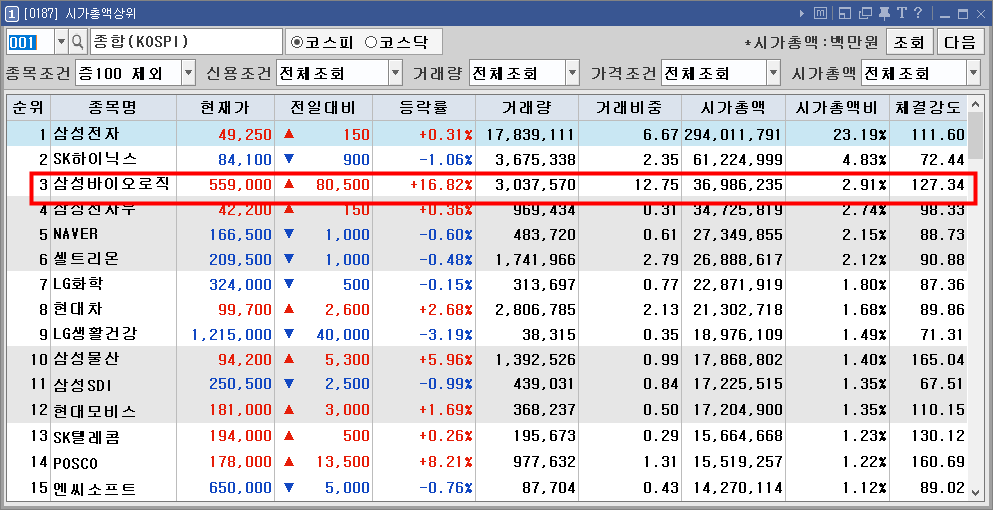
Task: Click the 17,839,111 volume cell
Action: (531, 134)
